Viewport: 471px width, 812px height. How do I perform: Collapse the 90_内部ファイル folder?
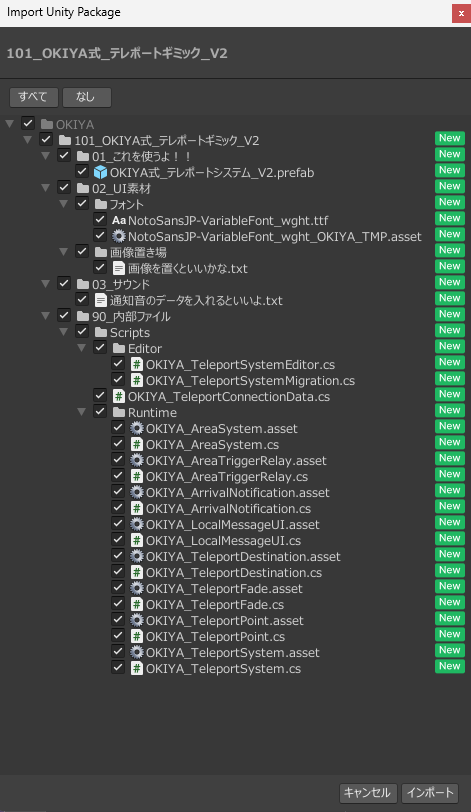pyautogui.click(x=46, y=316)
